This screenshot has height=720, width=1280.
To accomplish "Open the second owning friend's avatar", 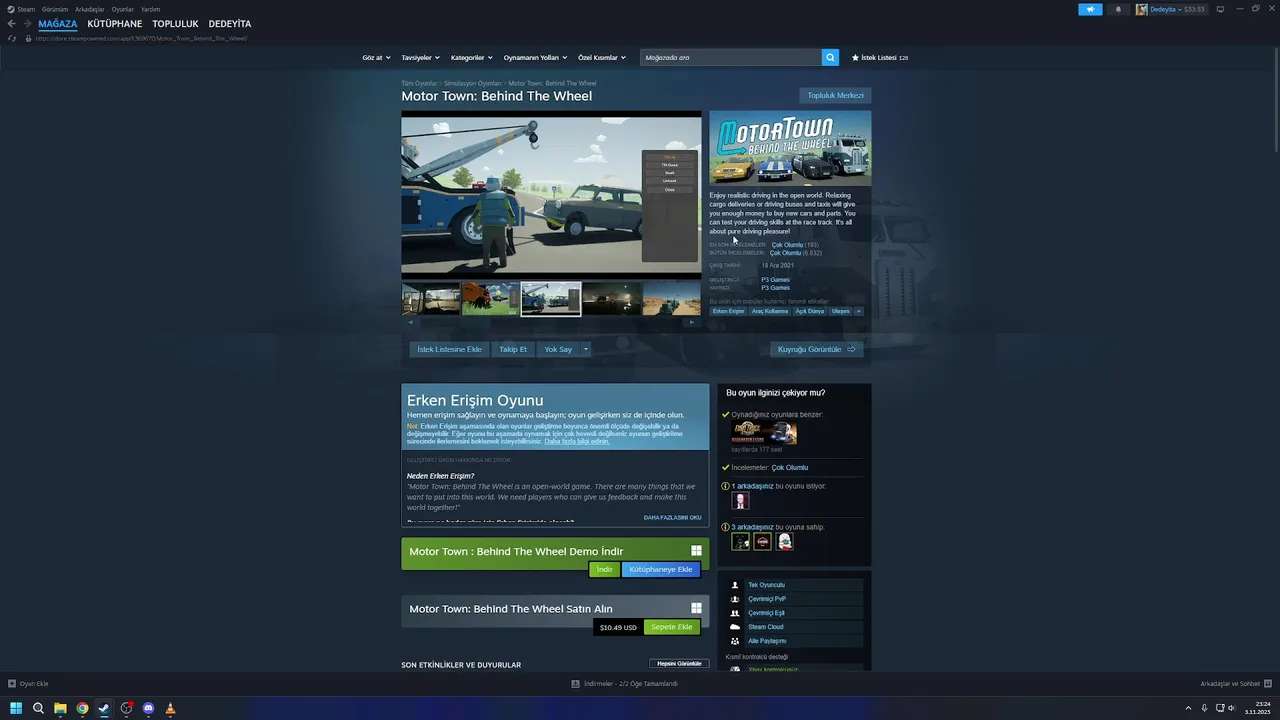I will pos(762,541).
